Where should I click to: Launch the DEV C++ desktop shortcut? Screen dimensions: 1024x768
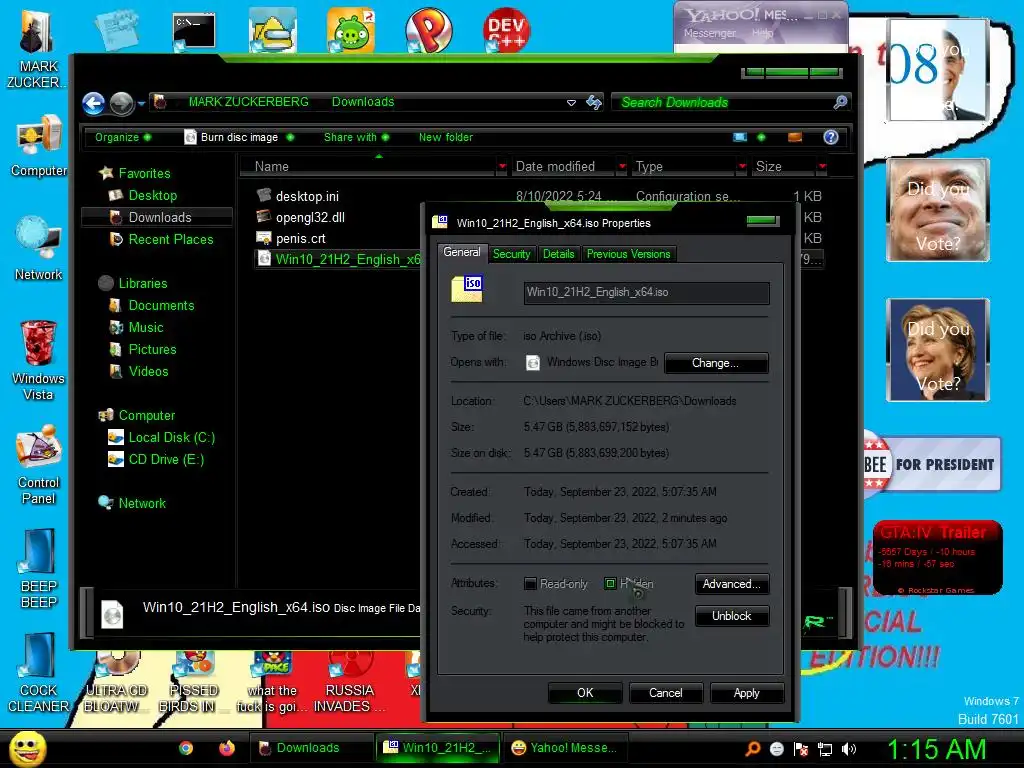[x=506, y=30]
